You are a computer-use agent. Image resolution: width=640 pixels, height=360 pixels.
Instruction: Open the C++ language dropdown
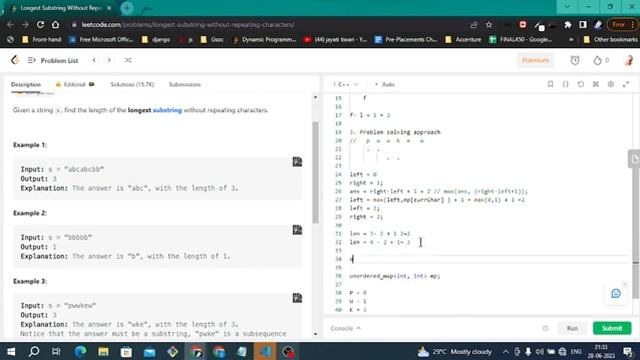[346, 84]
